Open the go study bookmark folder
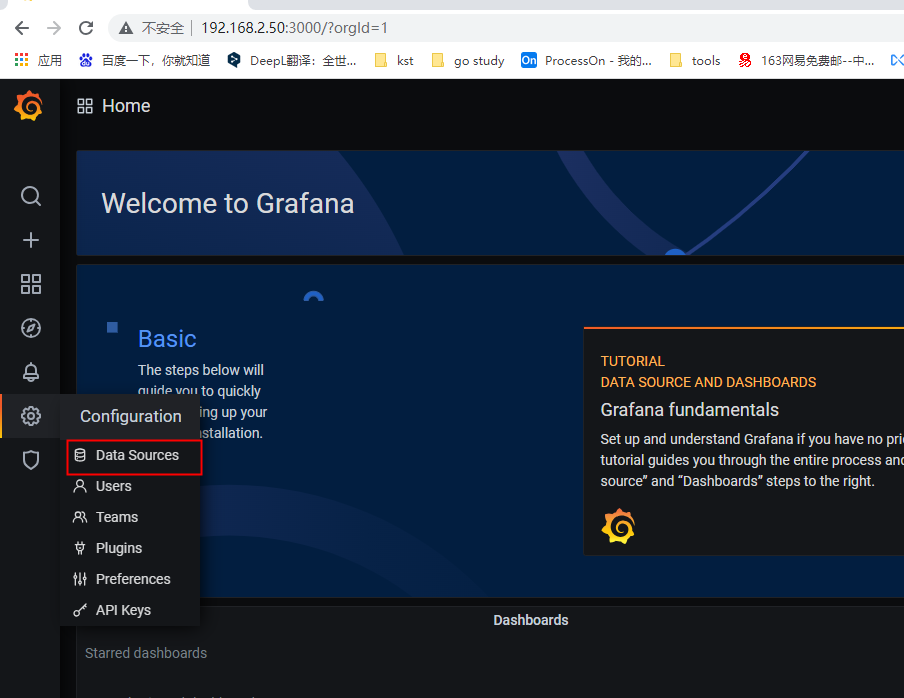Screen dimensions: 904x698 [468, 61]
